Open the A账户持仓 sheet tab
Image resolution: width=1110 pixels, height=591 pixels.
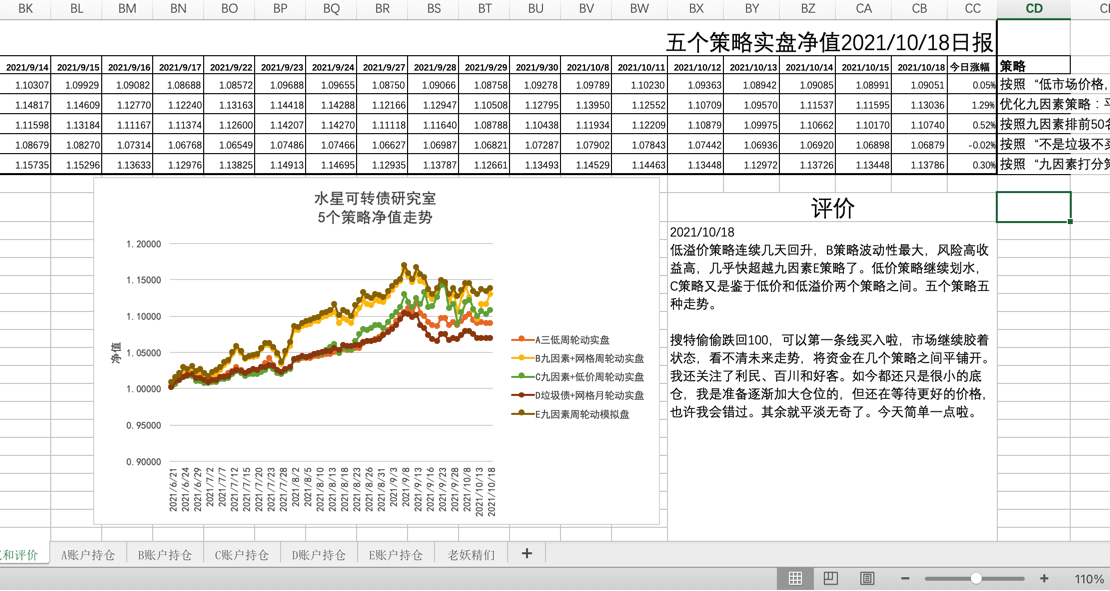point(88,555)
